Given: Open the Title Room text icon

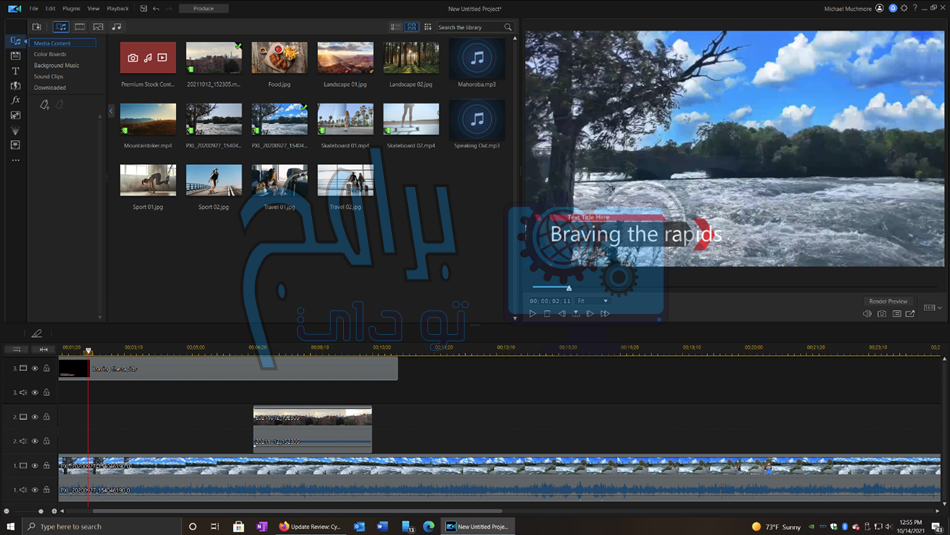Looking at the screenshot, I should point(15,71).
